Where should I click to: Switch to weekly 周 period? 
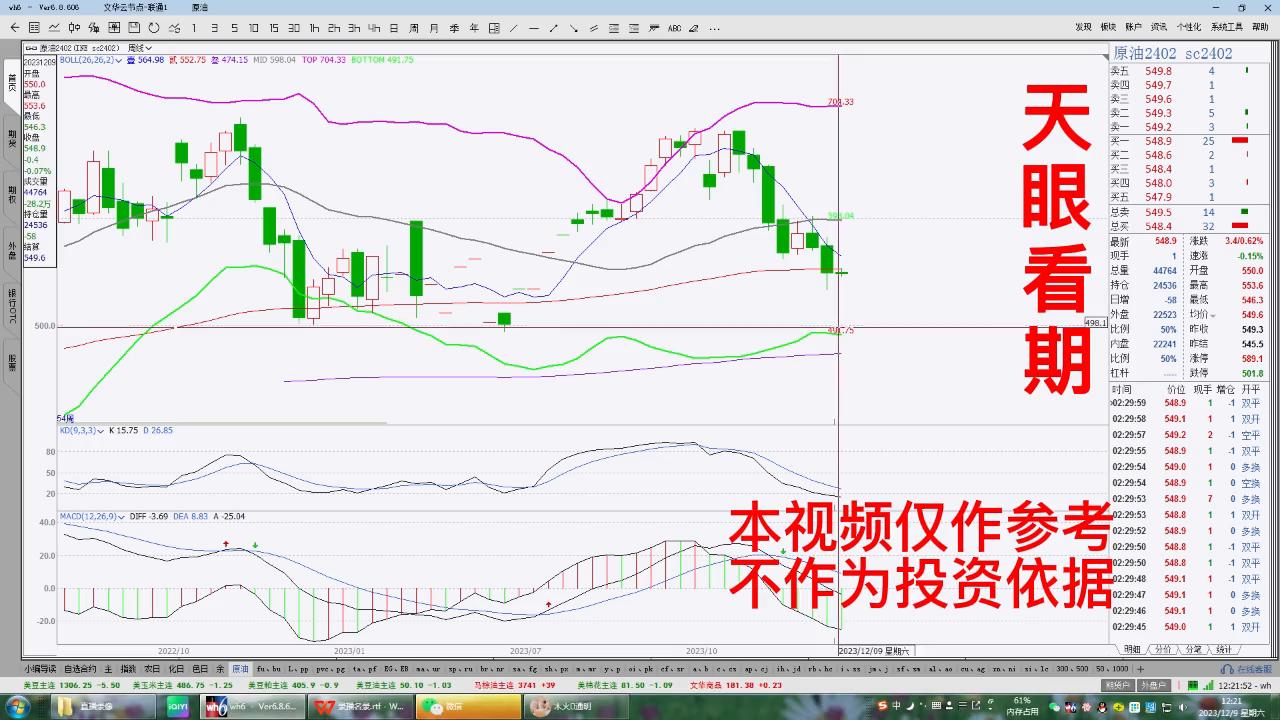(x=414, y=28)
